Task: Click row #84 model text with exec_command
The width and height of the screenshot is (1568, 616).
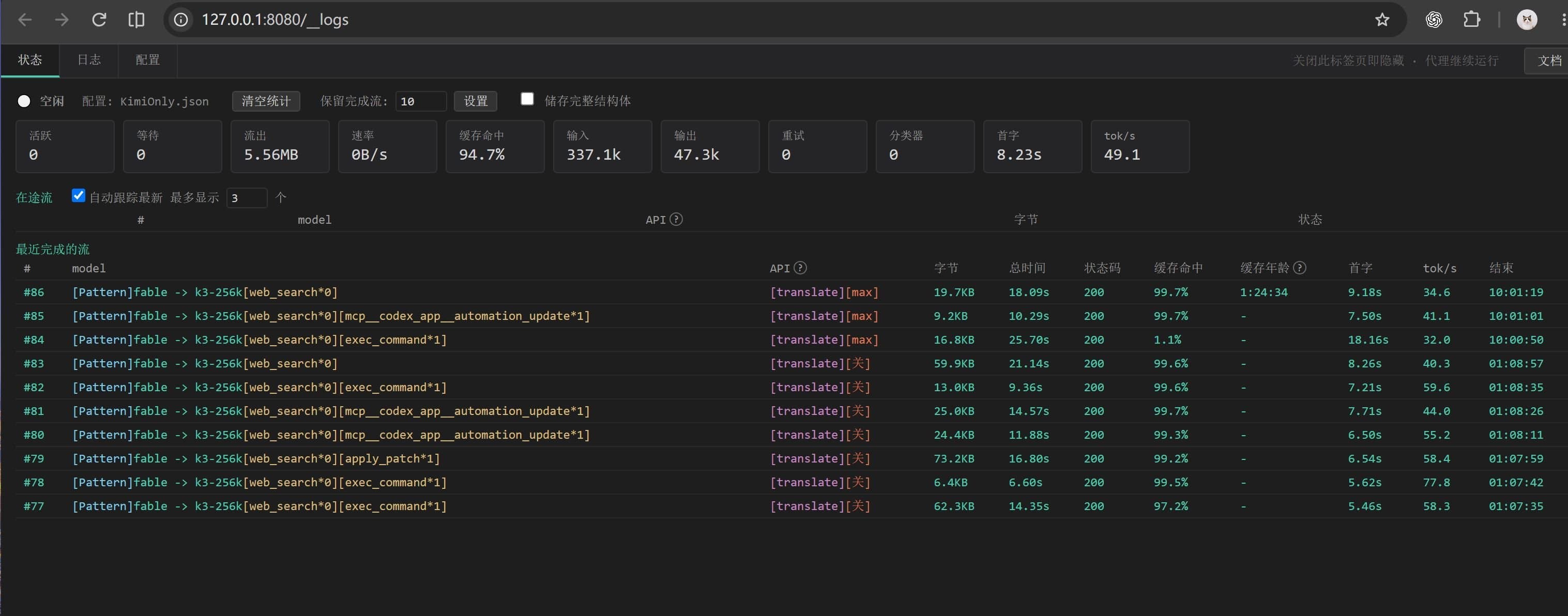Action: pos(260,340)
